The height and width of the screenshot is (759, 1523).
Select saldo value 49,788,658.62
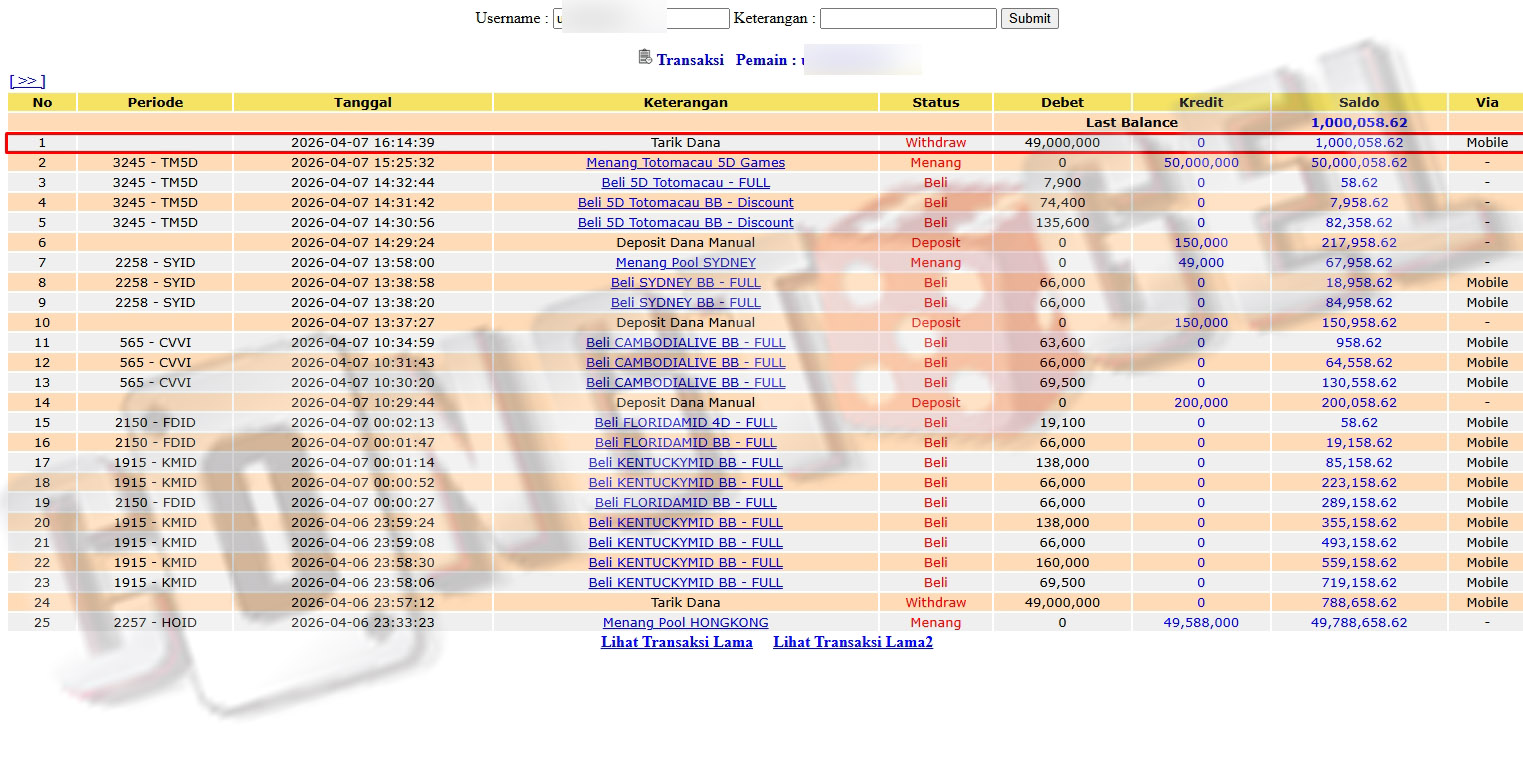tap(1359, 623)
